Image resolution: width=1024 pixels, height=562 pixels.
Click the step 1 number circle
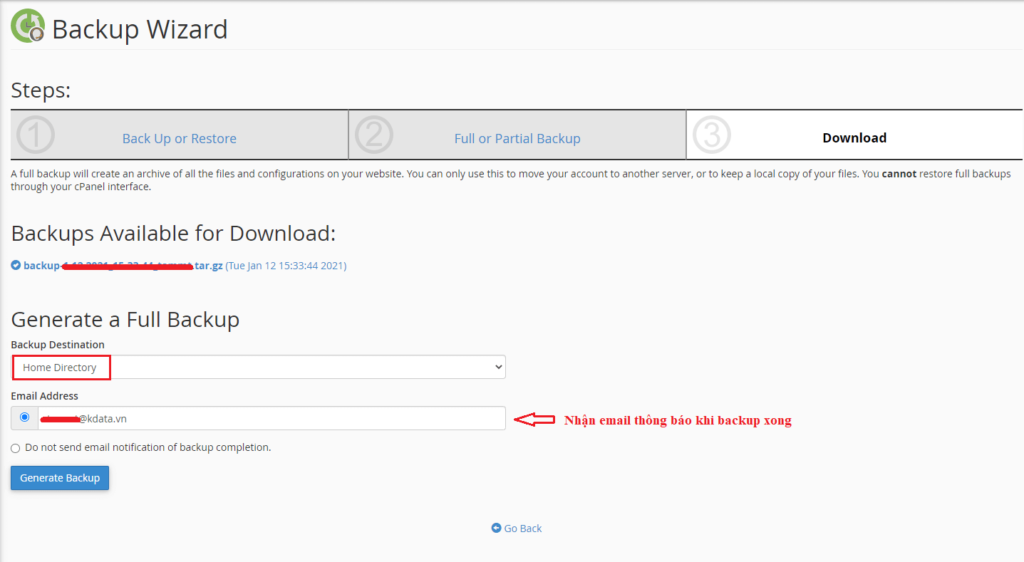click(35, 135)
